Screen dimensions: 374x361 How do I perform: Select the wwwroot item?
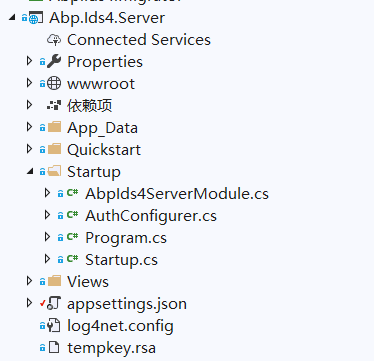coord(101,84)
